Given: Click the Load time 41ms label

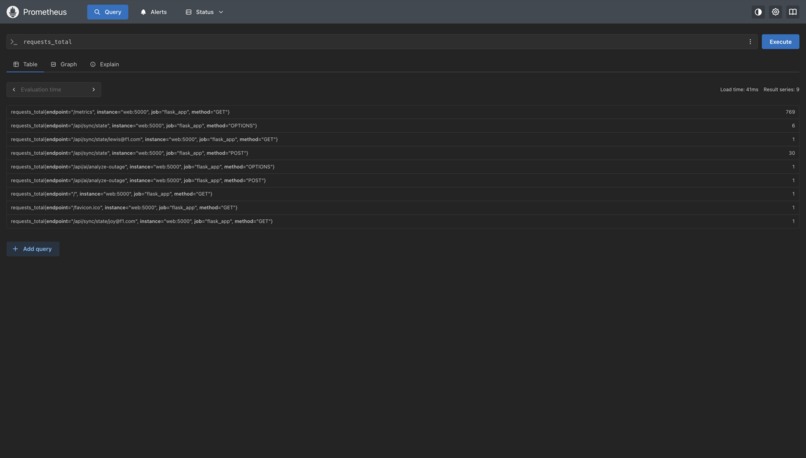Looking at the screenshot, I should [x=739, y=89].
